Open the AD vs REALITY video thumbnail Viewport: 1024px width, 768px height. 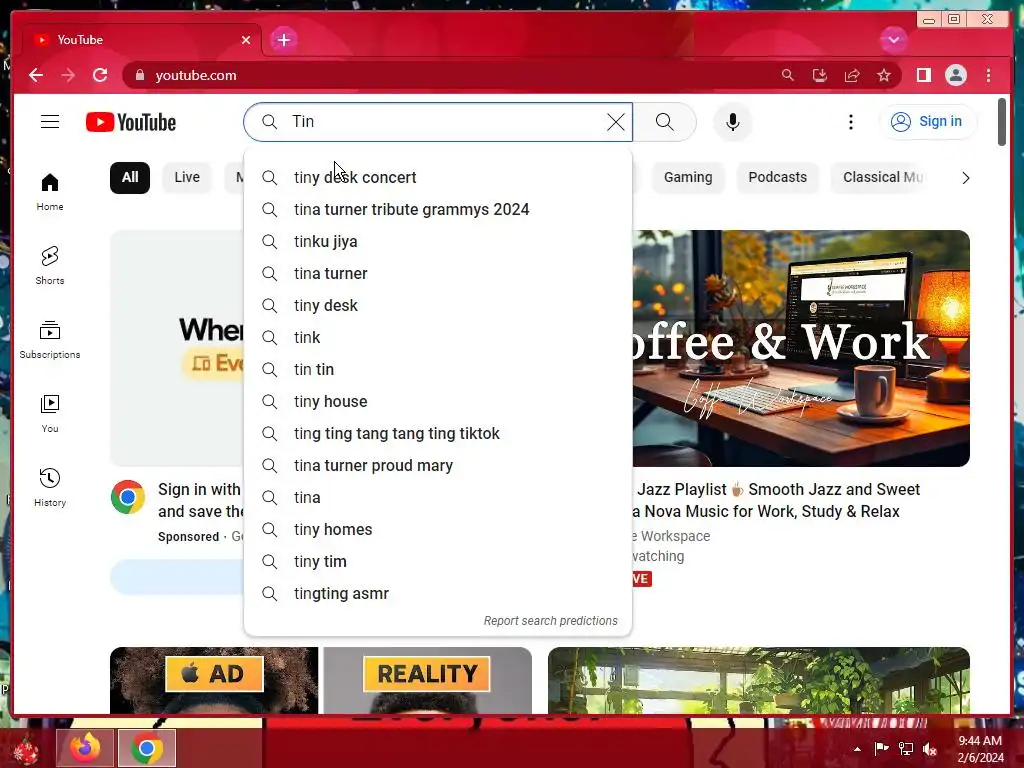click(x=321, y=680)
